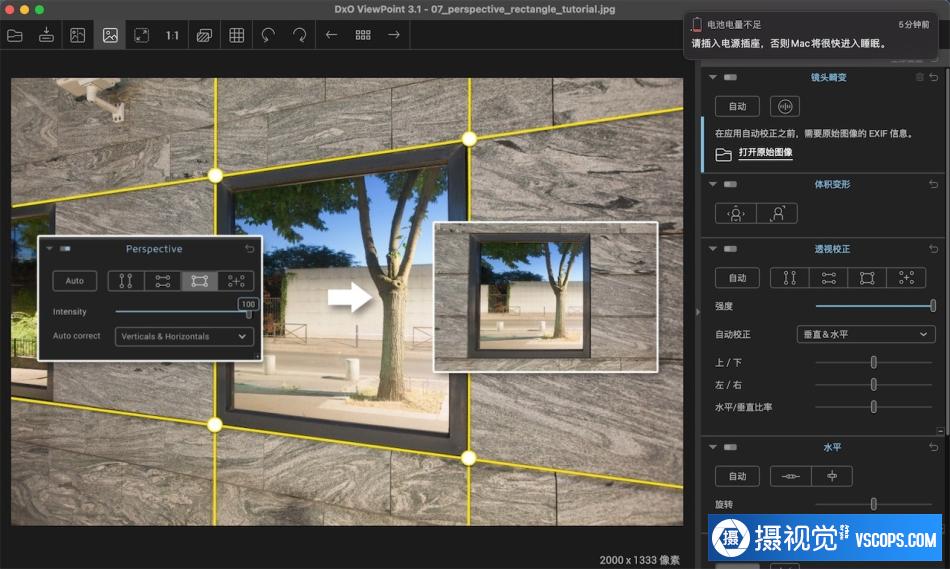
Task: Select the single image view icon
Action: (110, 35)
